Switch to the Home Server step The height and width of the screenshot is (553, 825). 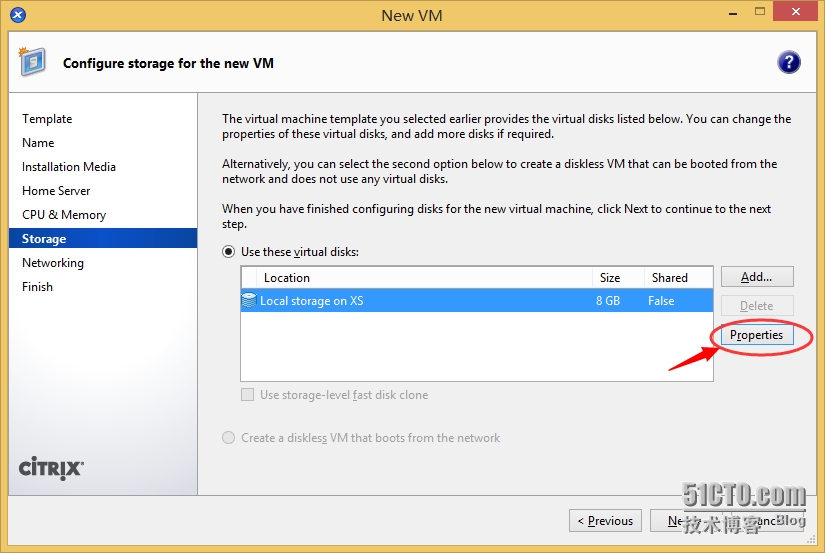(x=56, y=191)
